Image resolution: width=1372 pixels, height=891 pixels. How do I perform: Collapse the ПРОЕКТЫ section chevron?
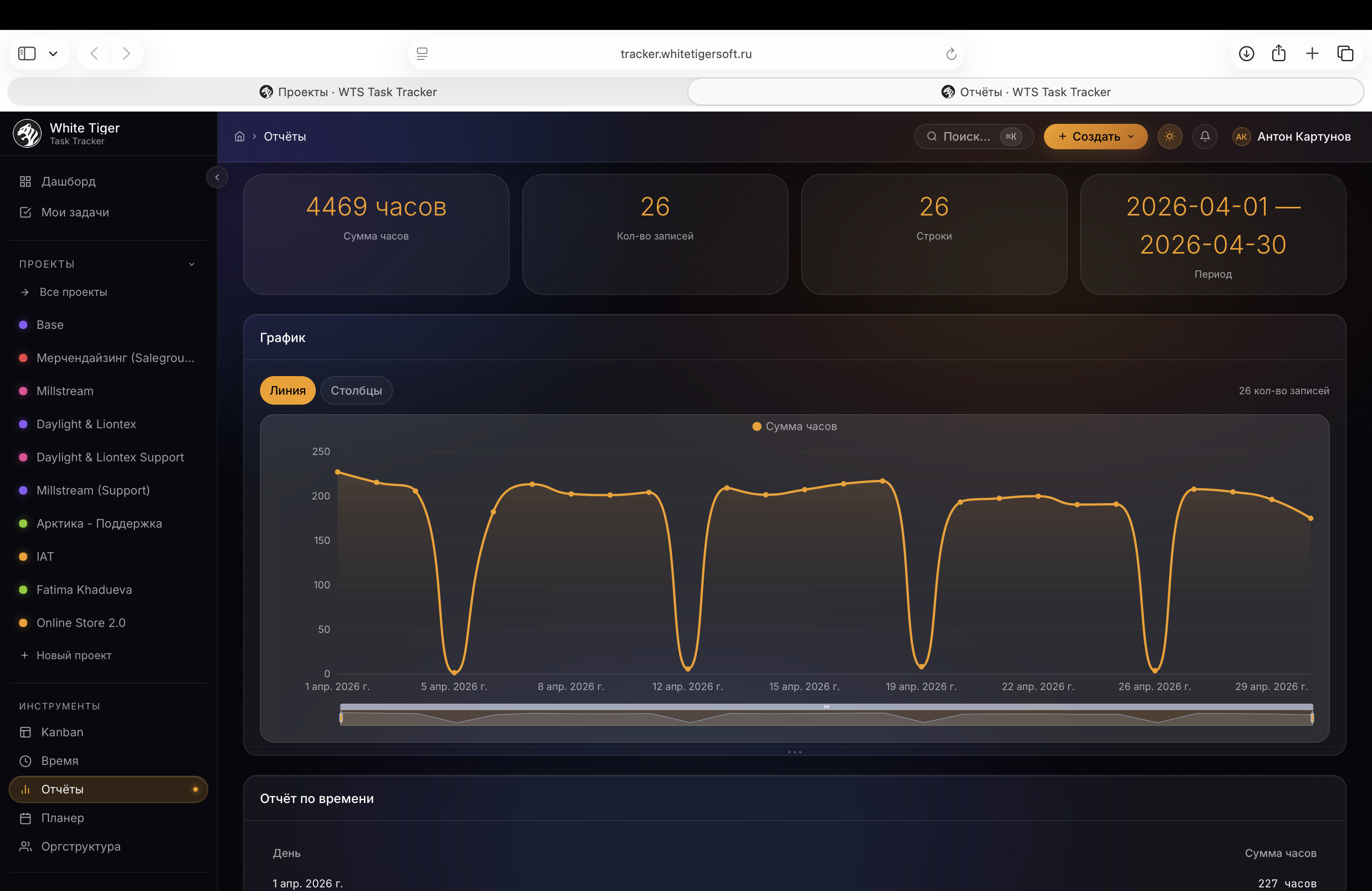point(192,264)
